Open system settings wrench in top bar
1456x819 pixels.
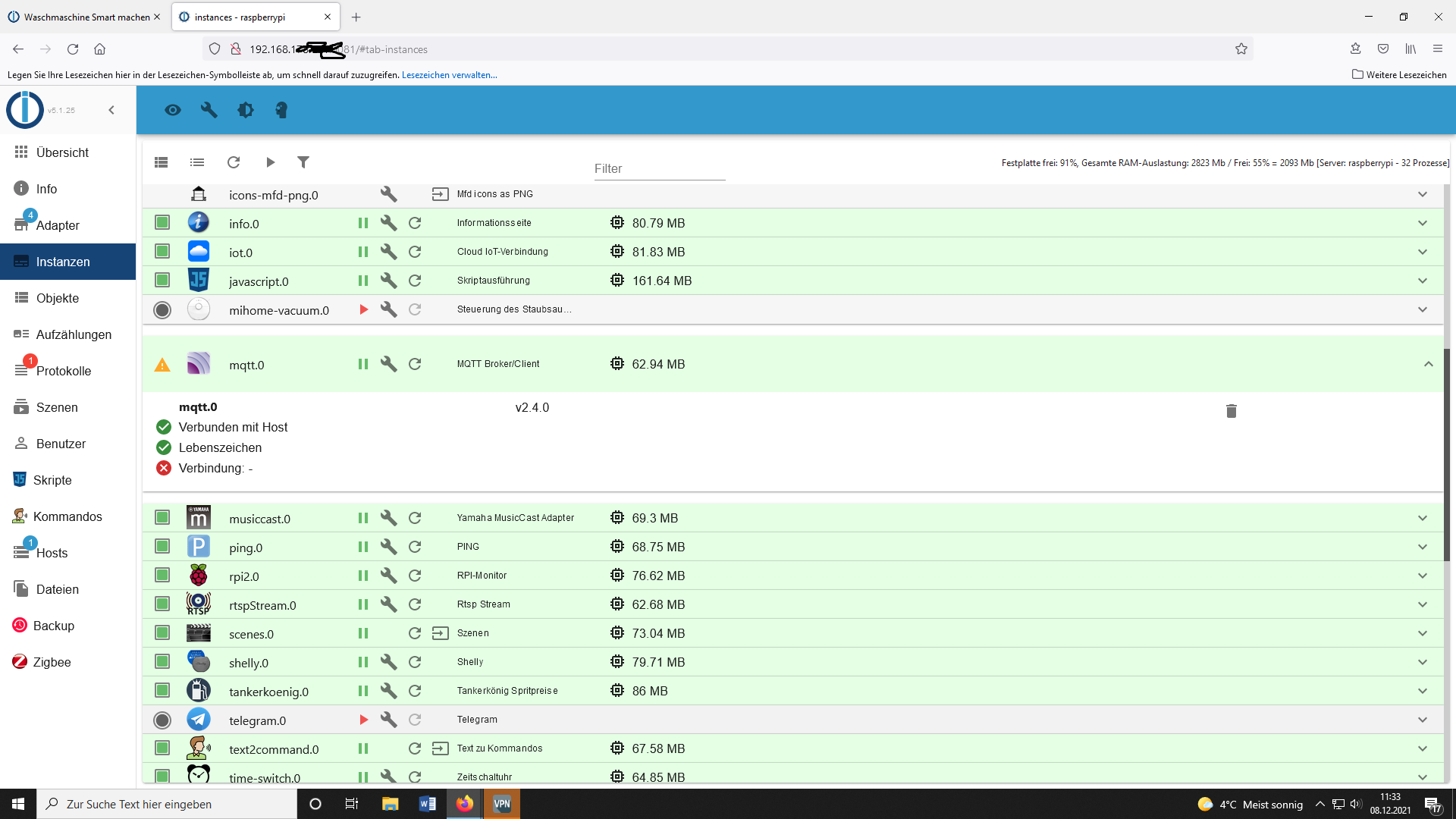(x=209, y=110)
